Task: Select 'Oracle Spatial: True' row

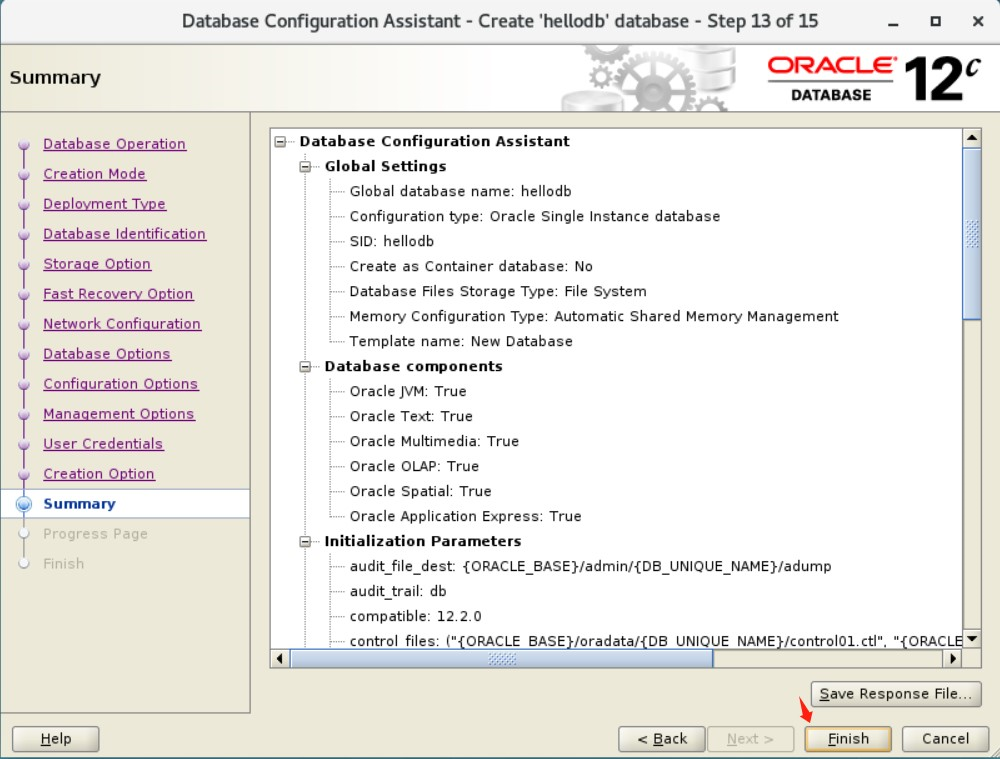Action: point(420,491)
